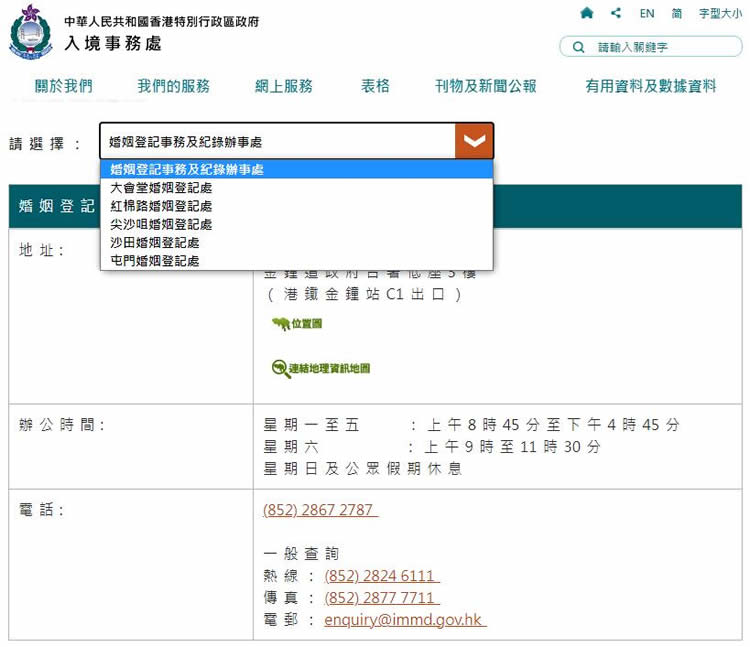This screenshot has width=750, height=647.
Task: Click the 電話 row label
Action: pos(41,510)
